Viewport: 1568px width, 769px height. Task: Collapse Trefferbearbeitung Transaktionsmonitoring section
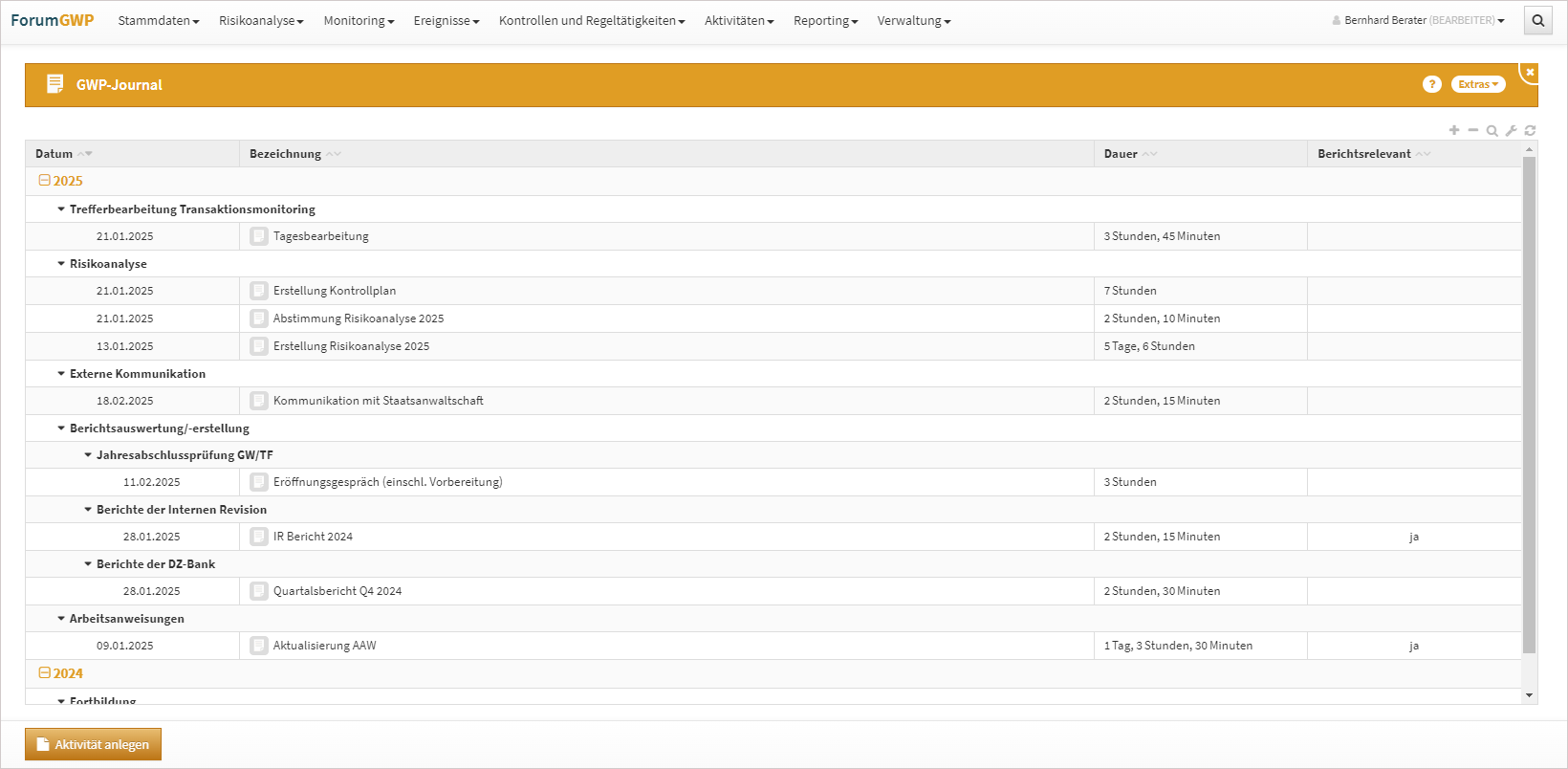click(x=61, y=209)
